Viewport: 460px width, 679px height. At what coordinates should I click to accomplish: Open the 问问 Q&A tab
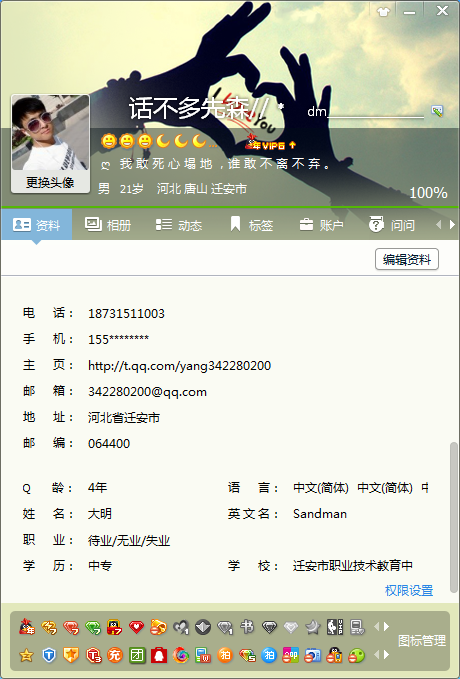coord(392,225)
